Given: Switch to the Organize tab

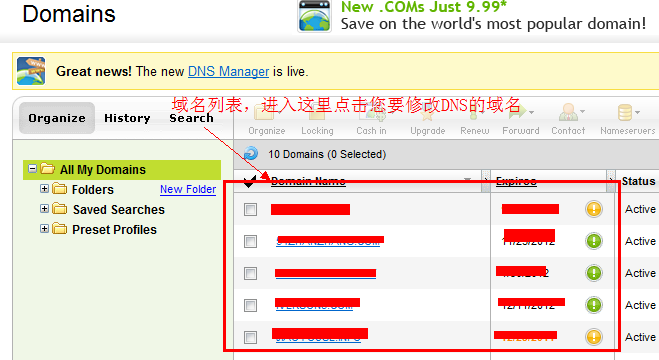Looking at the screenshot, I should 57,118.
